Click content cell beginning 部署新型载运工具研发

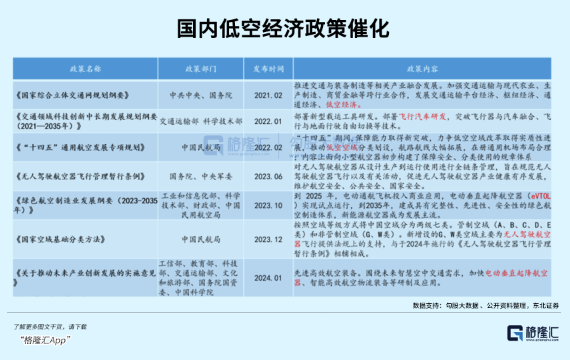[x=422, y=121]
